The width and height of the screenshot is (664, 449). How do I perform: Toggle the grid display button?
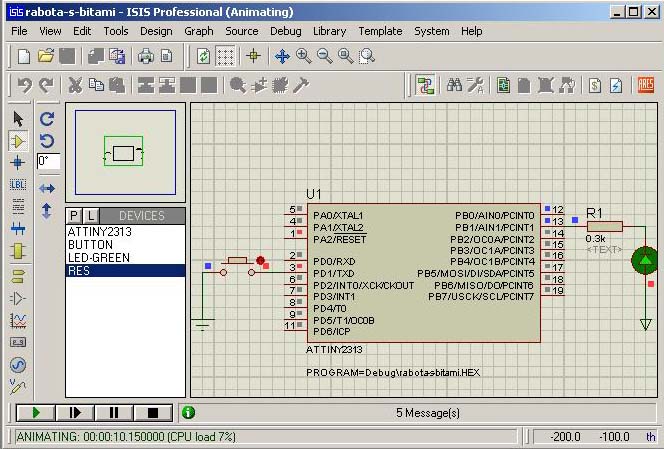226,56
